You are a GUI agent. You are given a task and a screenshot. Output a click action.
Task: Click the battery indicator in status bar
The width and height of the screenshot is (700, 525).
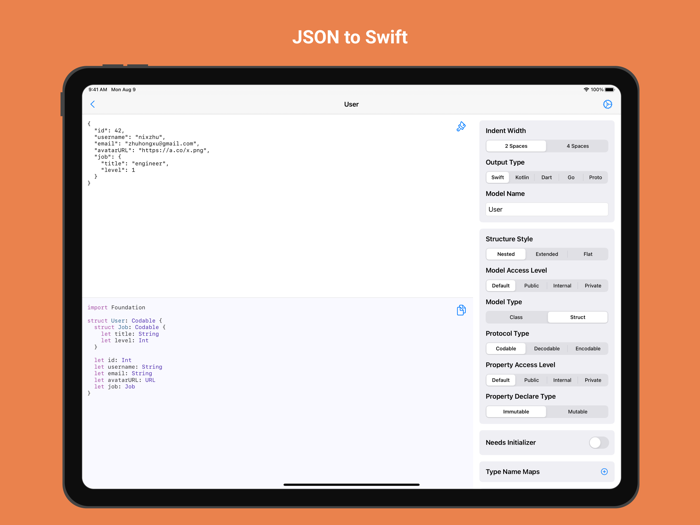pos(609,90)
